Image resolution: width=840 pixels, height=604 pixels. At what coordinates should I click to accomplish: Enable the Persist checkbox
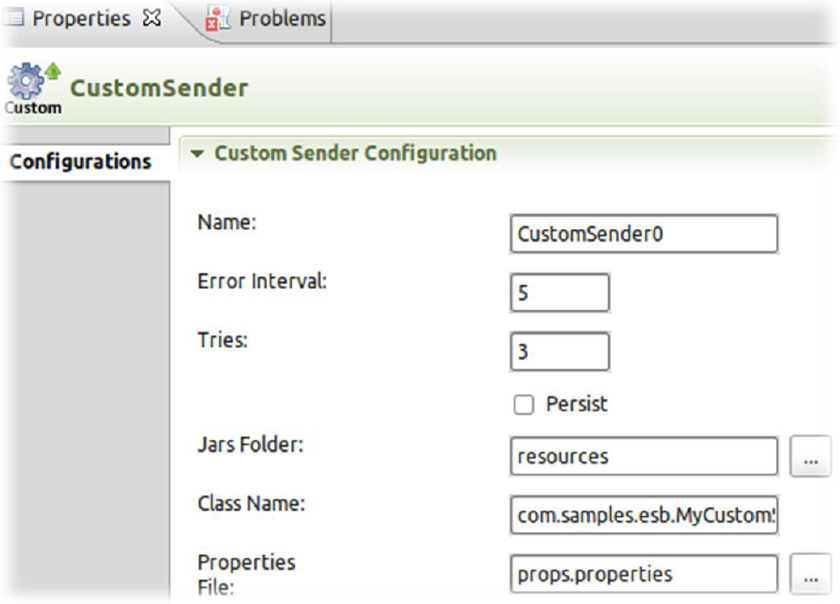point(523,405)
